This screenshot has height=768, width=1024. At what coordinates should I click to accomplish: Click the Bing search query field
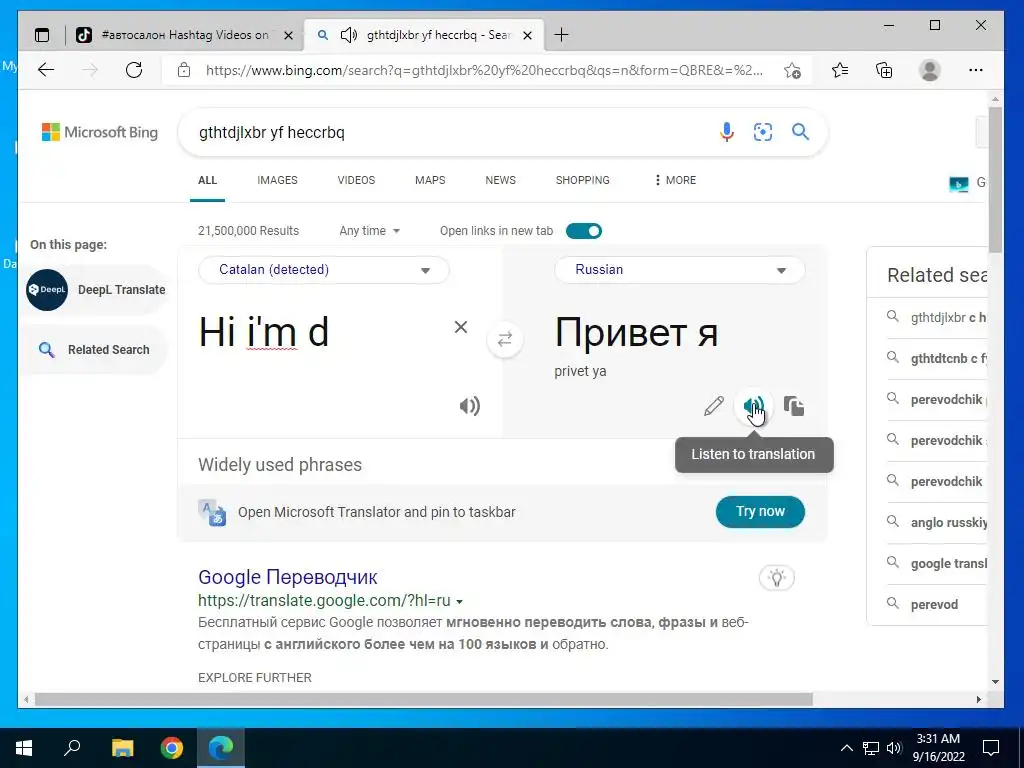coord(451,133)
